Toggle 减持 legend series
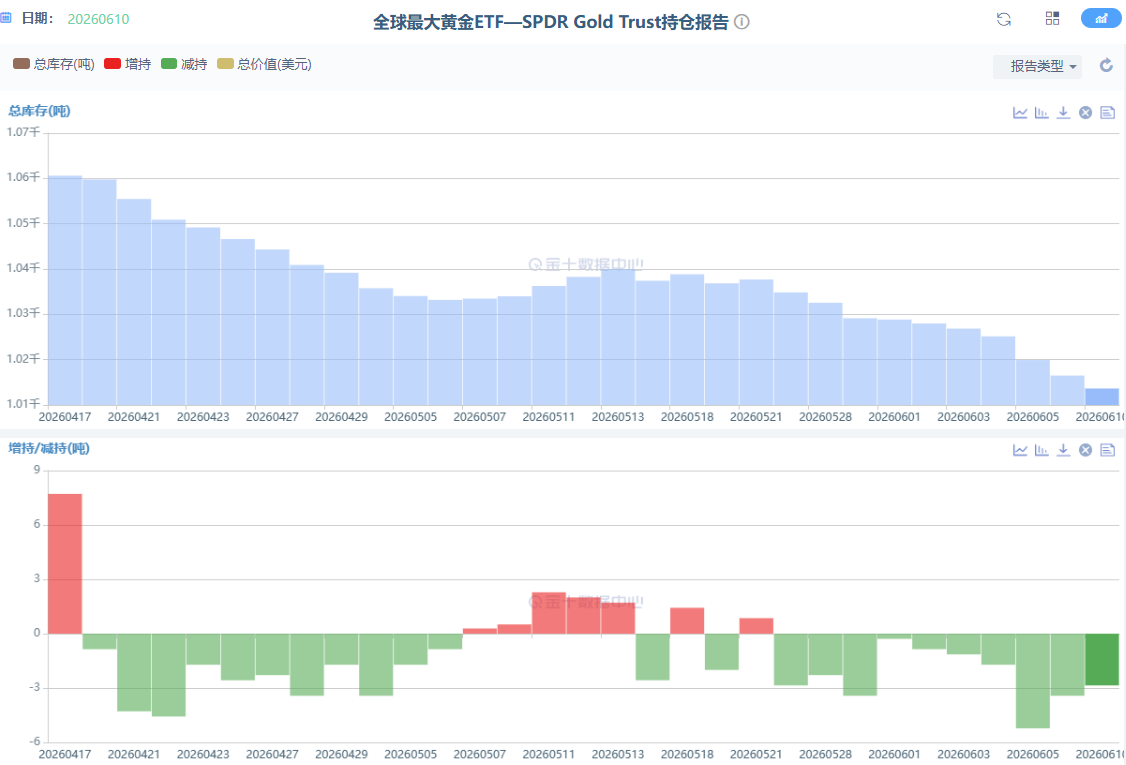Image resolution: width=1126 pixels, height=765 pixels. click(184, 64)
